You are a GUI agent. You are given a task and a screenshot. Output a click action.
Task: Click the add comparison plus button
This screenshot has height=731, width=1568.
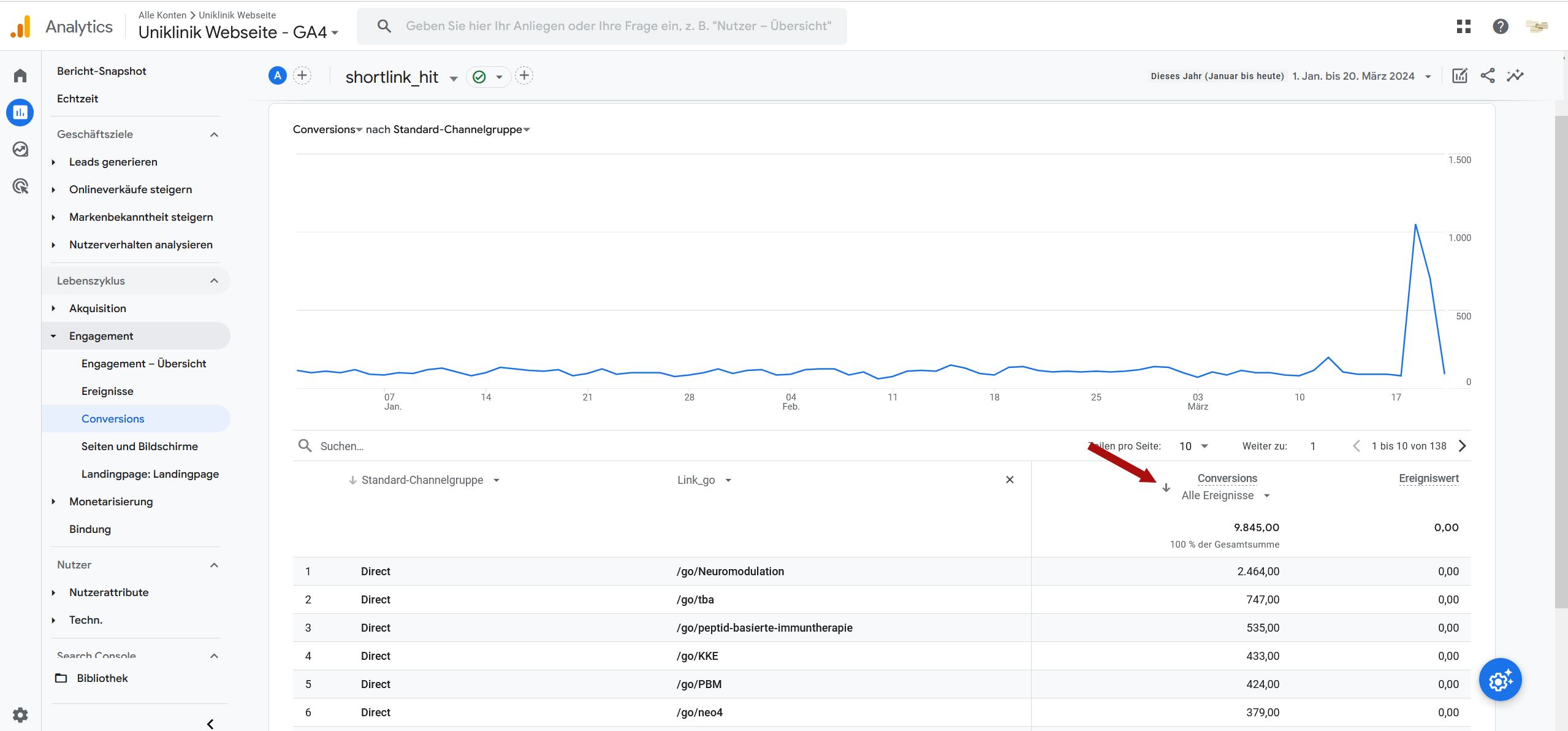pyautogui.click(x=302, y=76)
